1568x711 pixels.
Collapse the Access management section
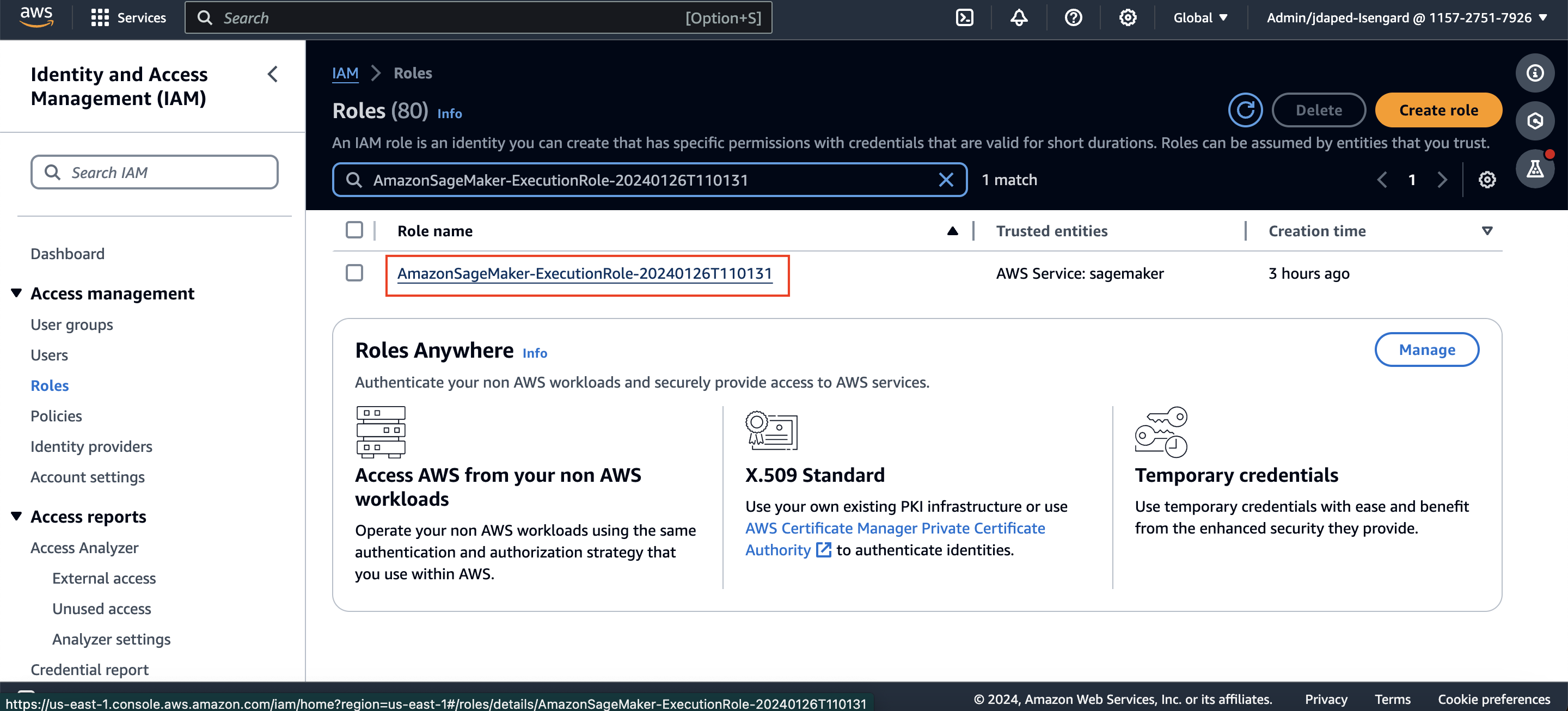(x=16, y=293)
